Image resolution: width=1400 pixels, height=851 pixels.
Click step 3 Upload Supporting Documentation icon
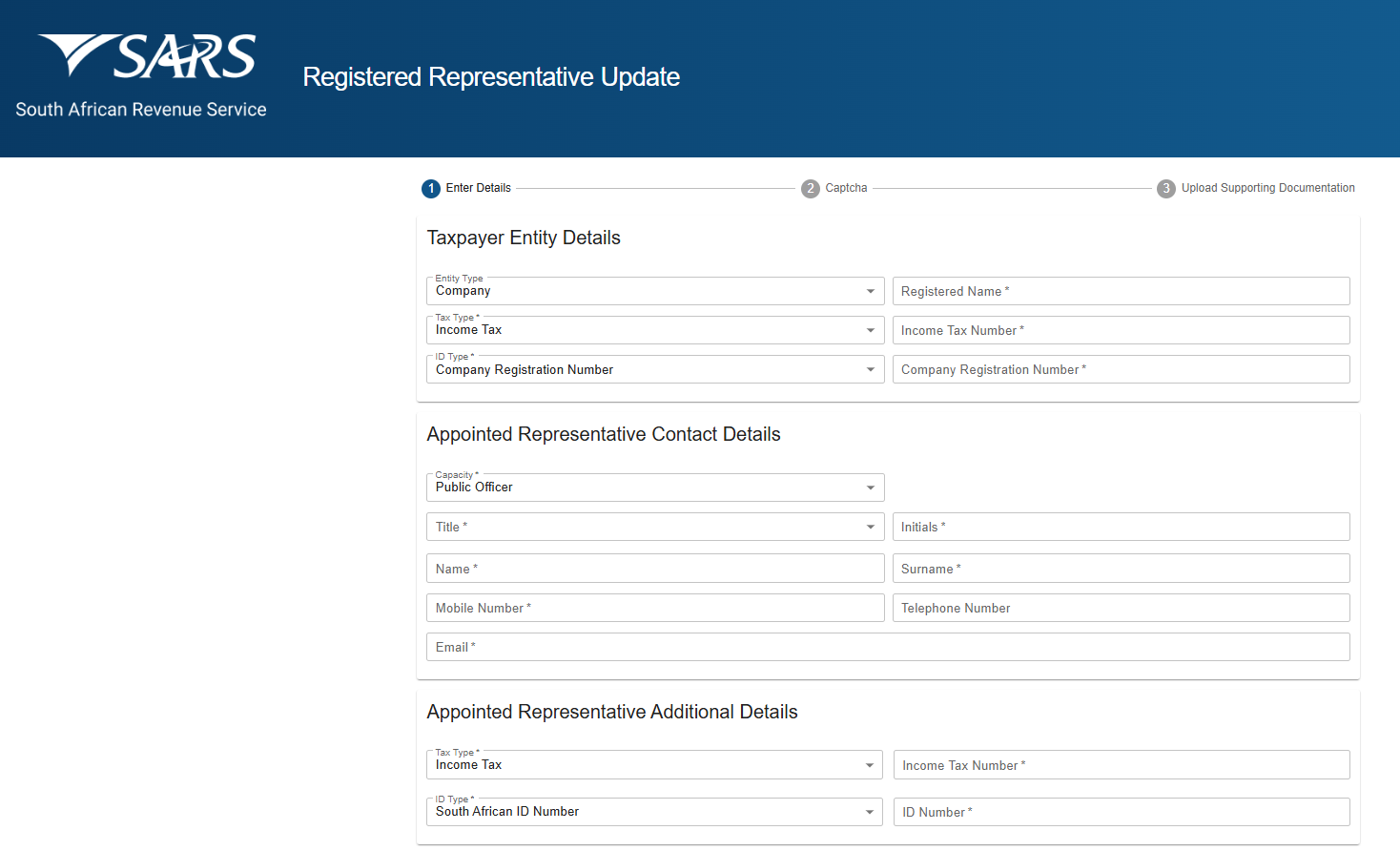click(x=1165, y=189)
